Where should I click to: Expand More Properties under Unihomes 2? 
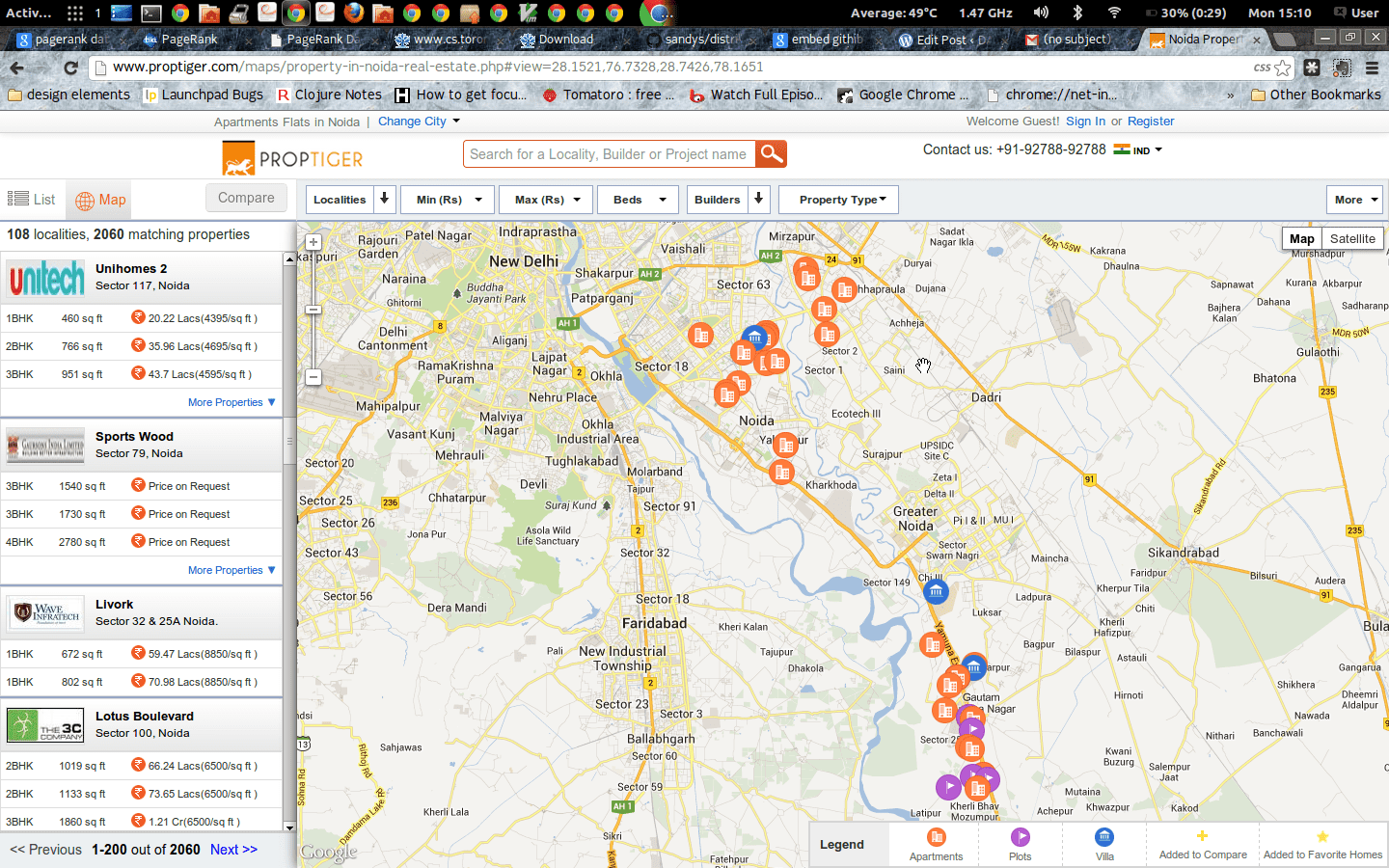[x=231, y=402]
